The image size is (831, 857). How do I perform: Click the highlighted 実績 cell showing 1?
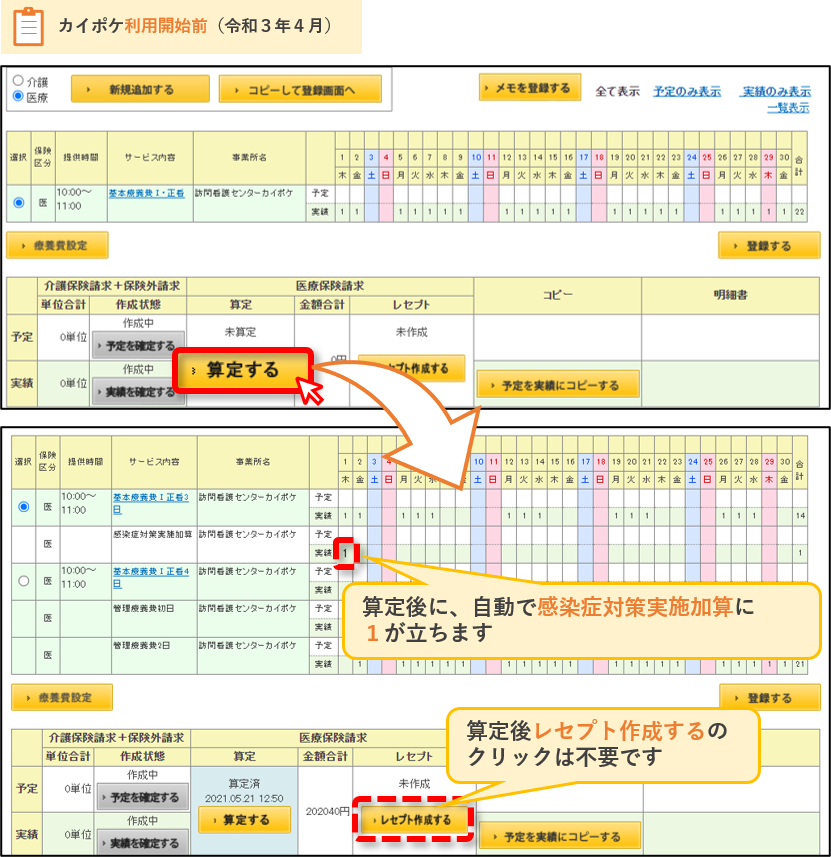[x=345, y=553]
